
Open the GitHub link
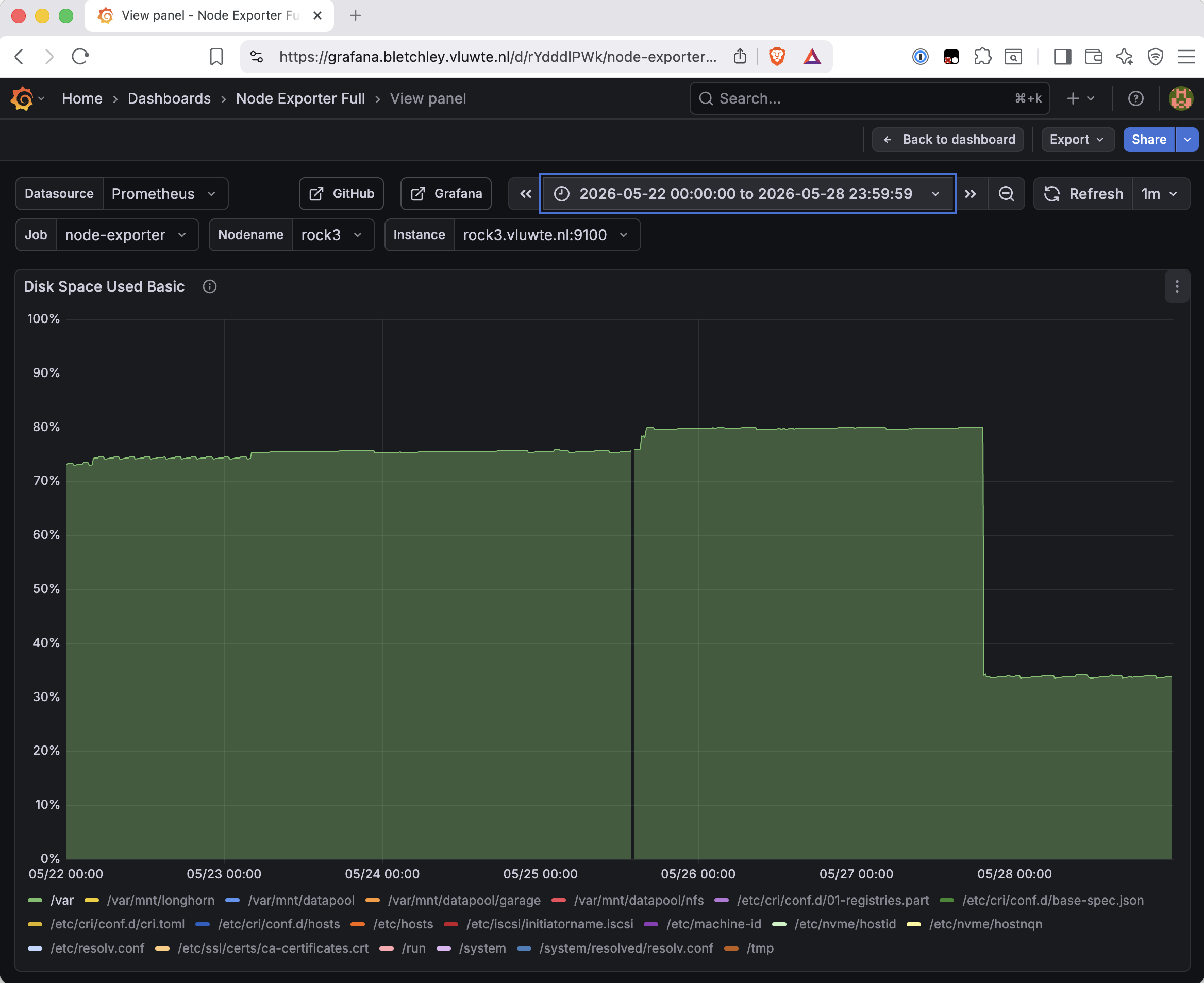tap(342, 194)
